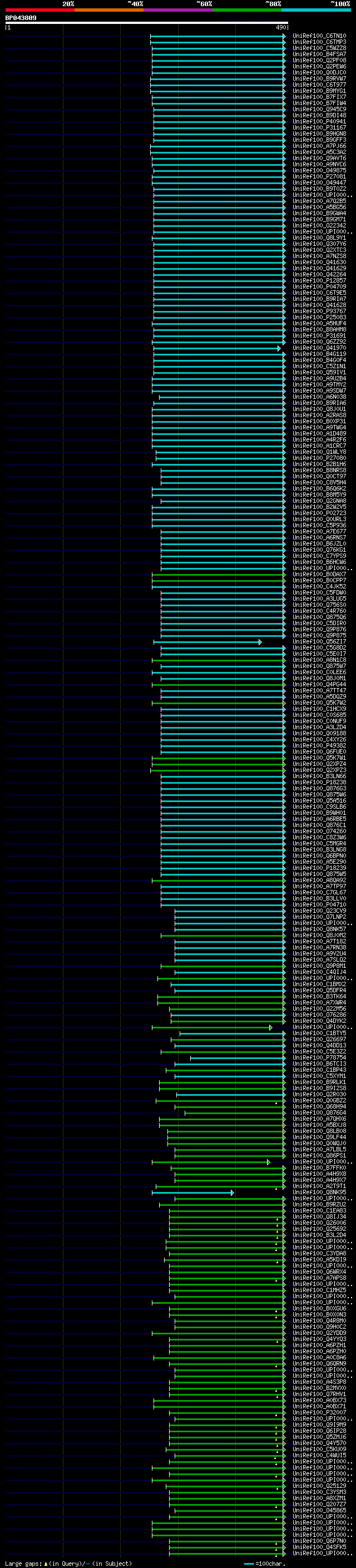
Task: Click label UniRef100_A3LUG5
Action: [319, 599]
